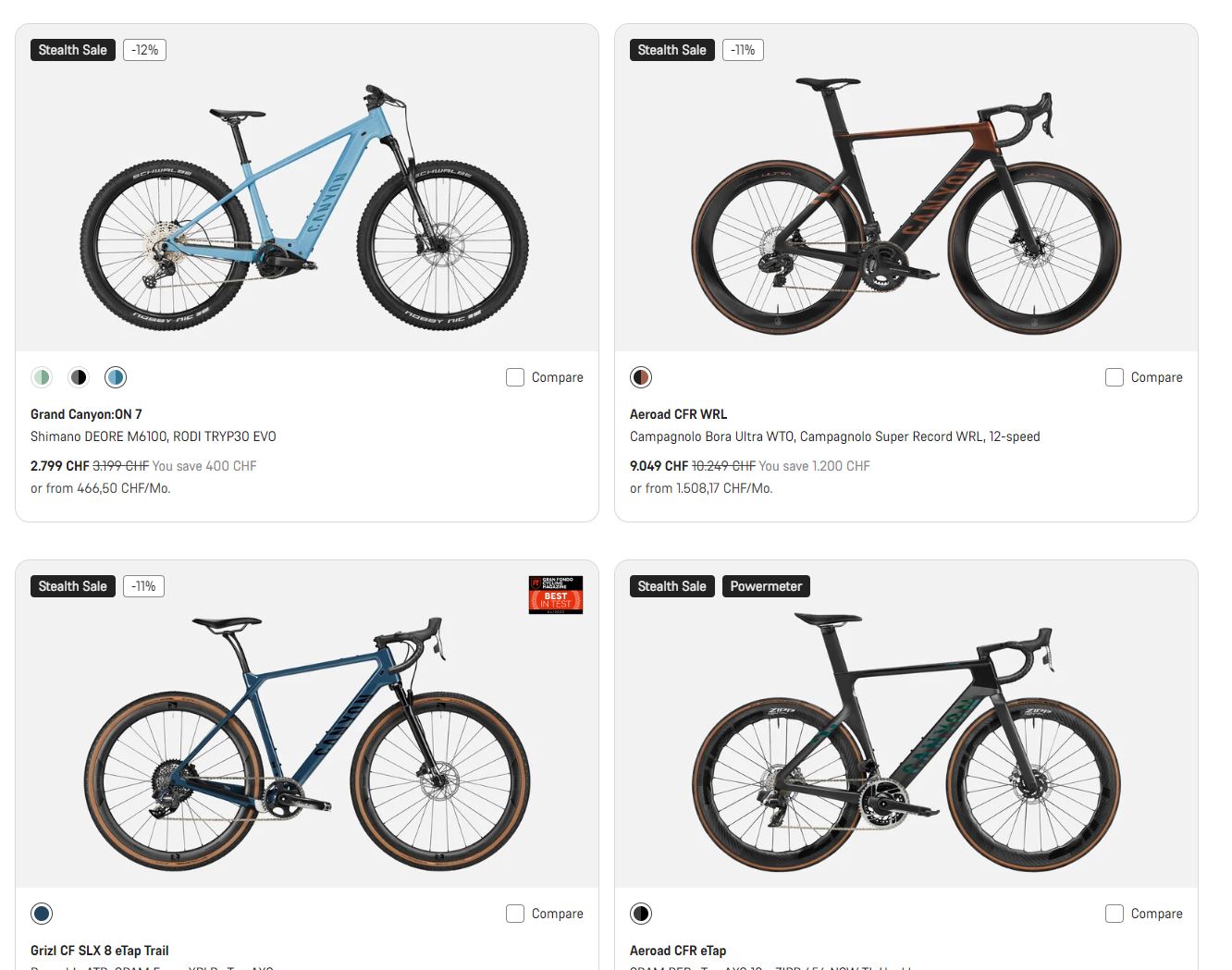Open the Aeroad CFR WRL product title
This screenshot has width=1232, height=970.
click(678, 414)
